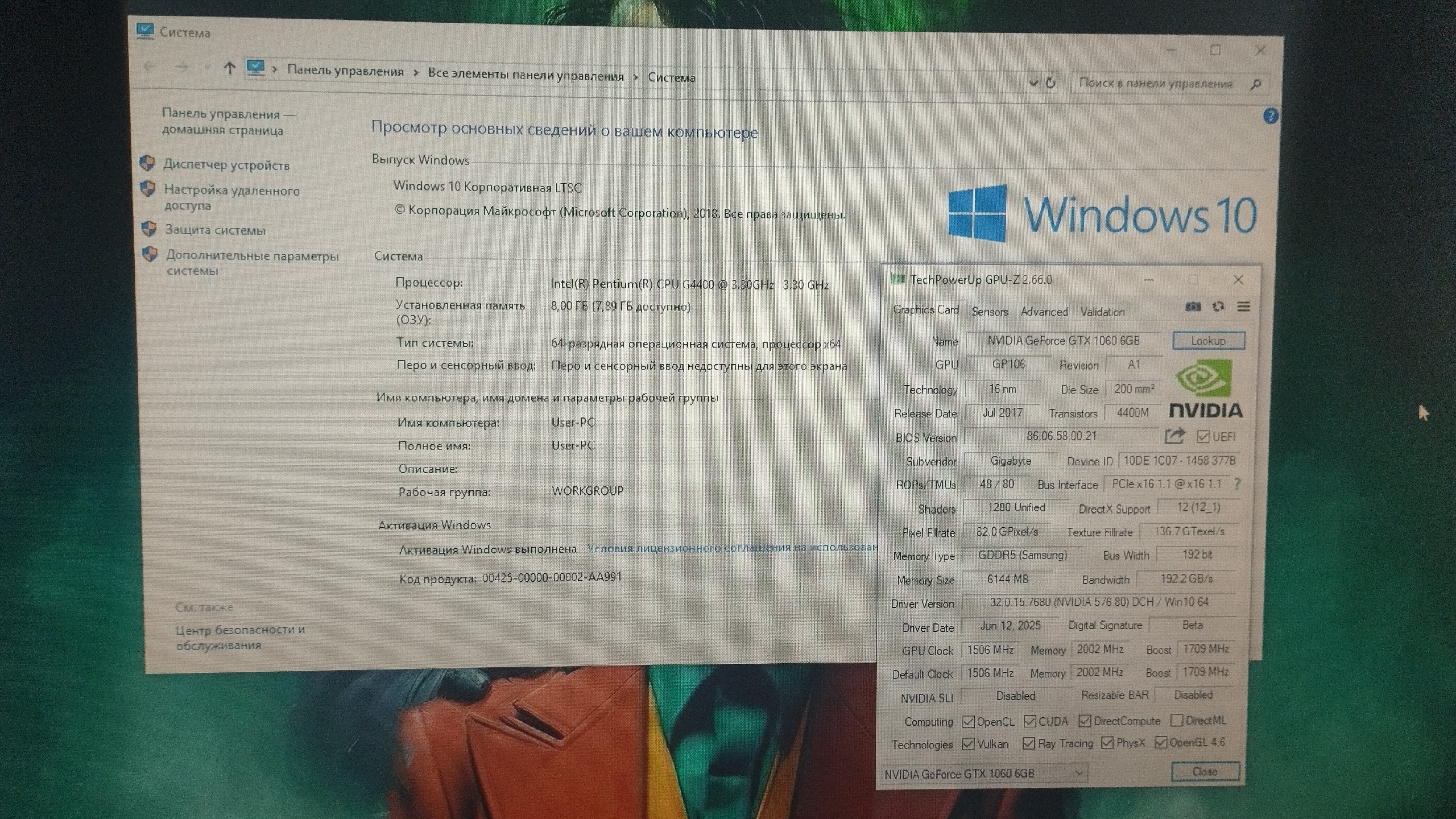Click the forward arrow in System window

(x=182, y=67)
